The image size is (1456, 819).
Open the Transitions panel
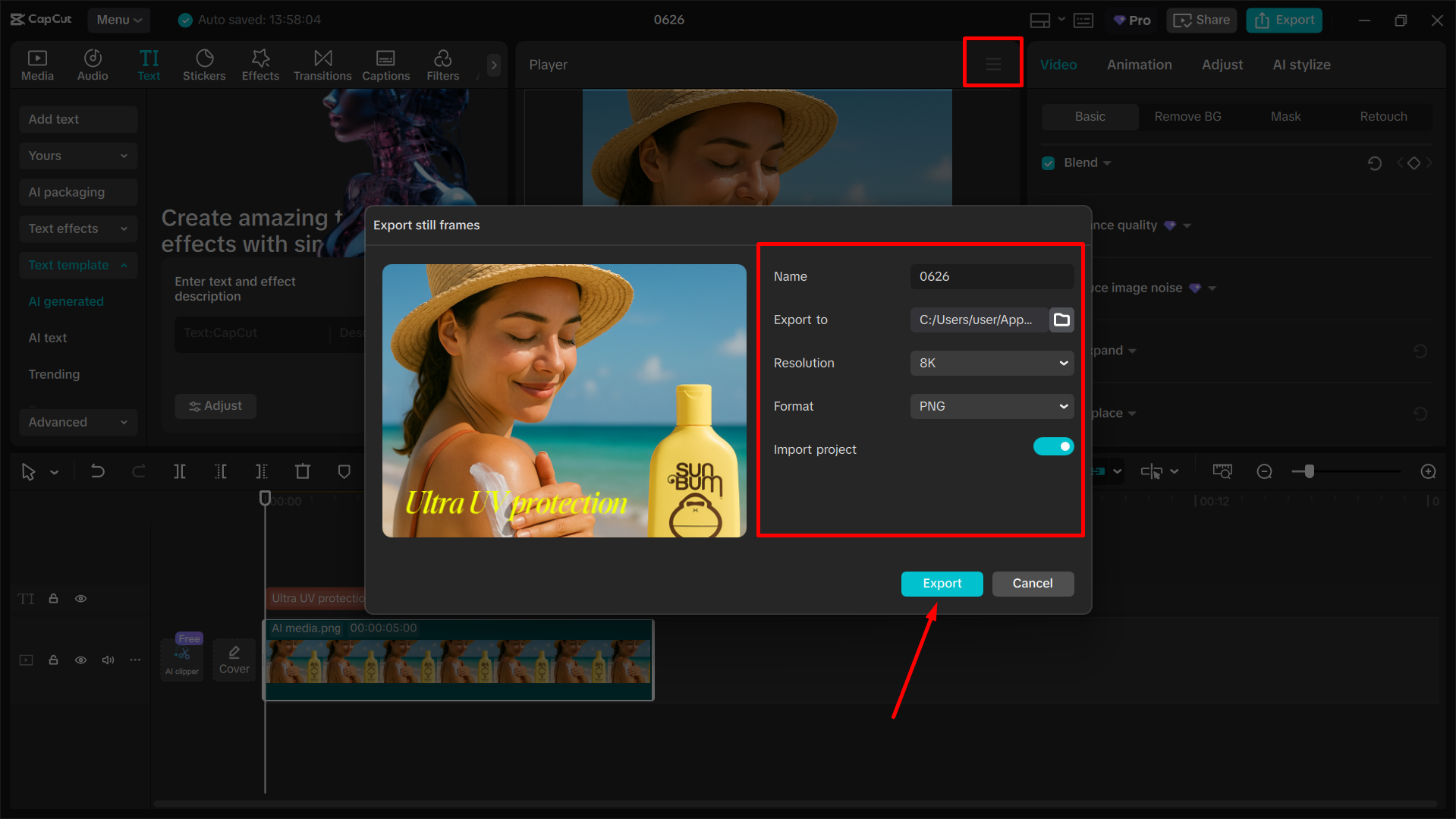point(322,64)
